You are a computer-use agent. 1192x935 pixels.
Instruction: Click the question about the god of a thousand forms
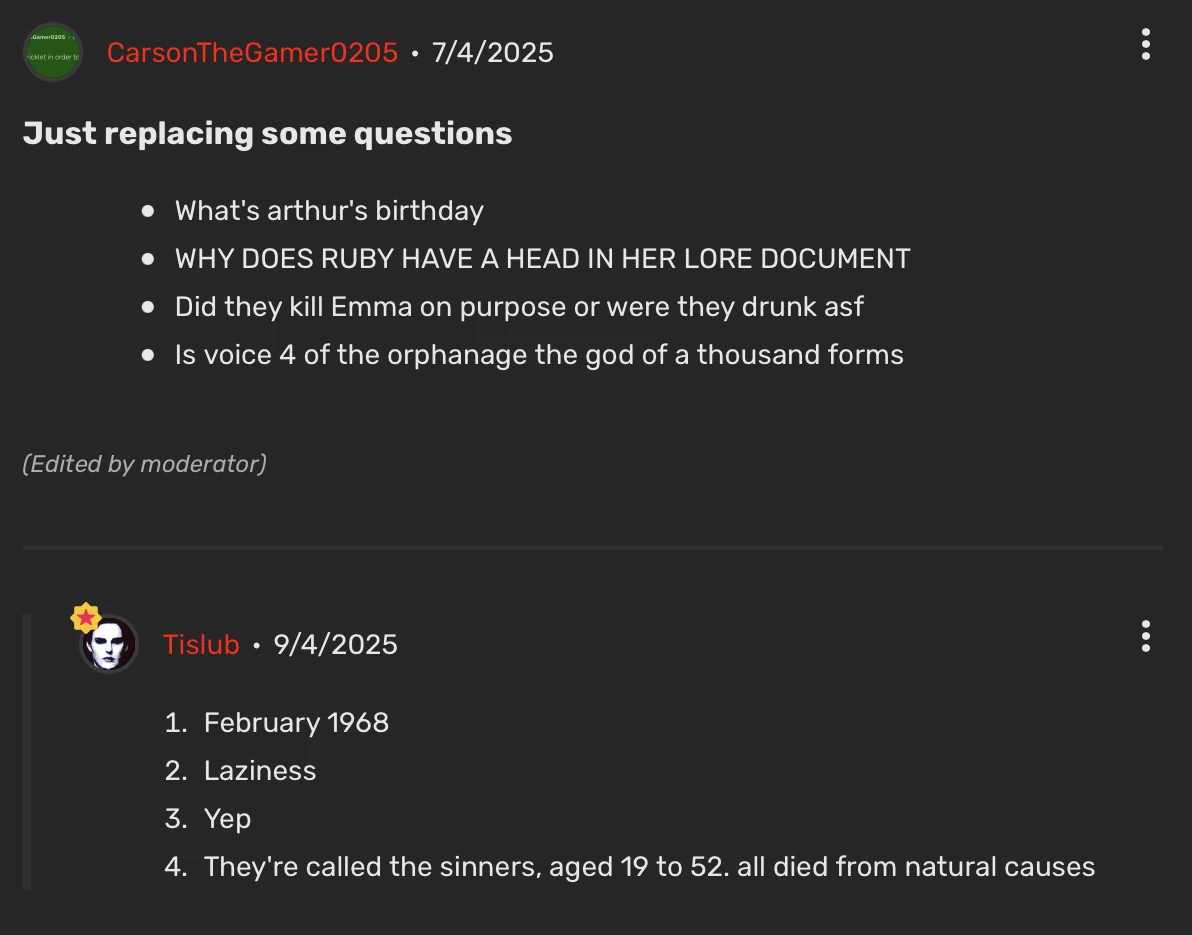pos(539,354)
